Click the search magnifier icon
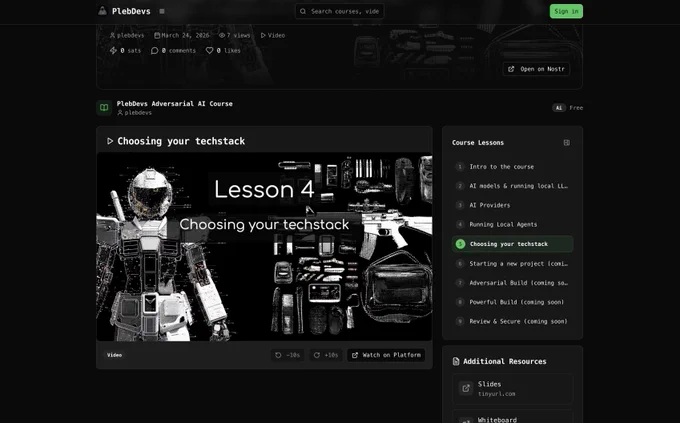The height and width of the screenshot is (423, 680). (303, 11)
